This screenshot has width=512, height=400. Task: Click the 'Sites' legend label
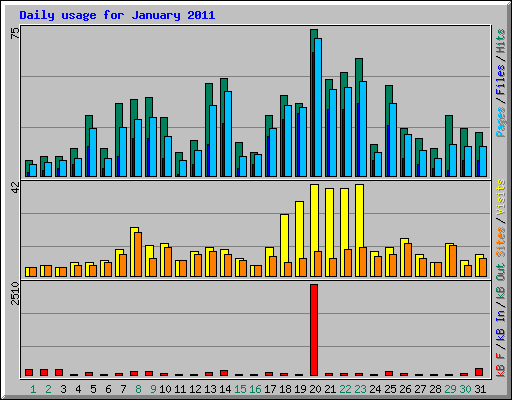(500, 242)
